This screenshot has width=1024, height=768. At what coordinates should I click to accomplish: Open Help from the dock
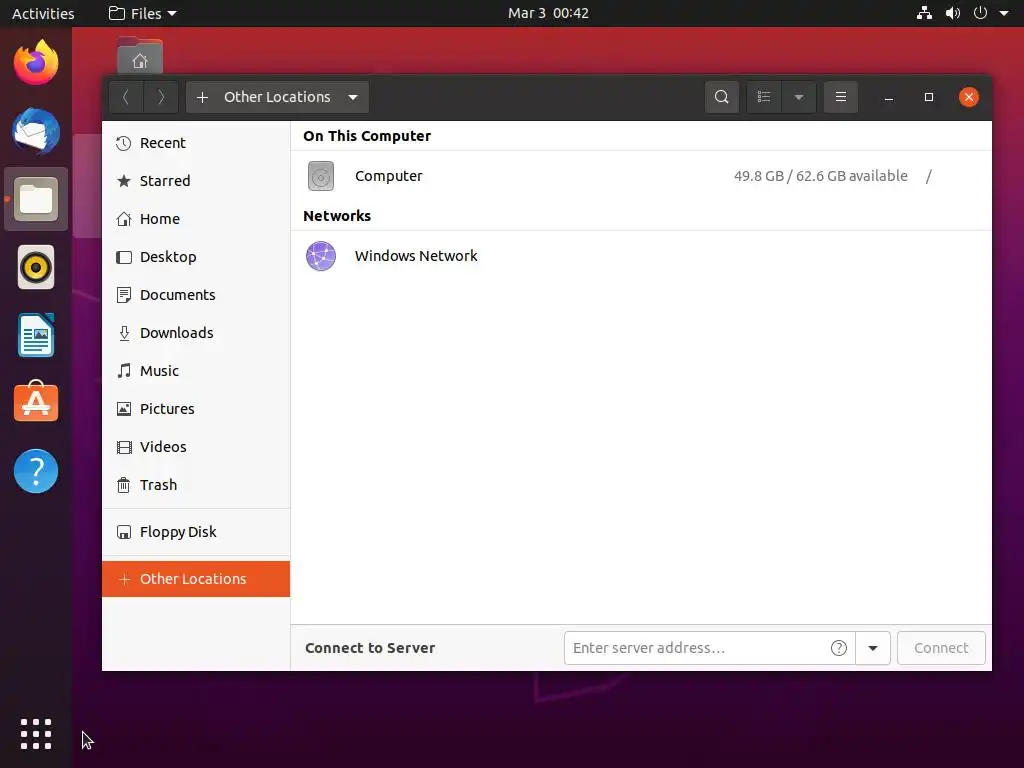tap(36, 471)
